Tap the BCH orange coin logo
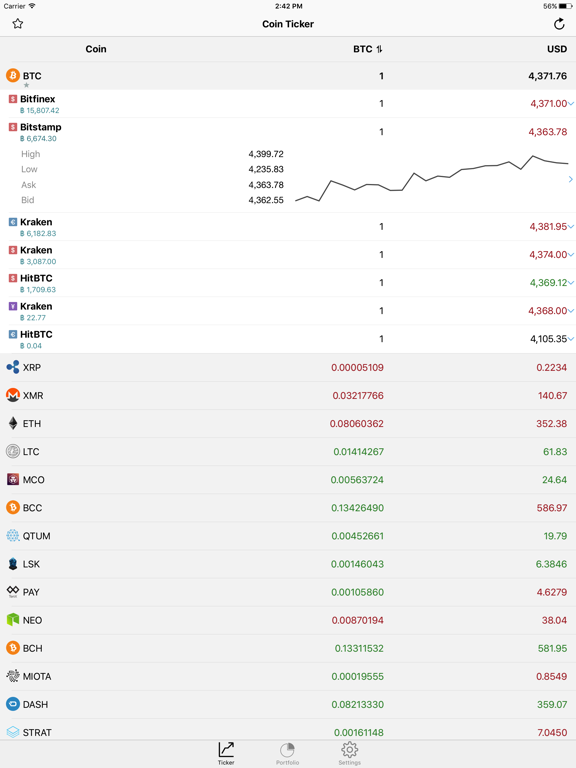This screenshot has height=768, width=576. tap(13, 648)
